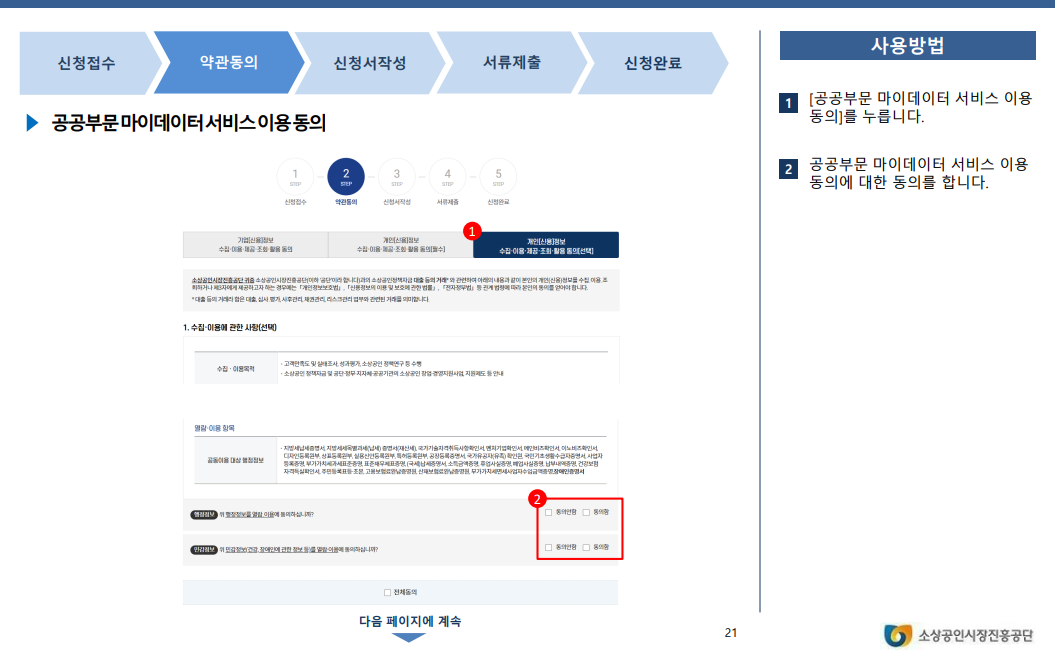Click the 사용방법 sidebar header
This screenshot has width=1055, height=652.
coord(908,46)
